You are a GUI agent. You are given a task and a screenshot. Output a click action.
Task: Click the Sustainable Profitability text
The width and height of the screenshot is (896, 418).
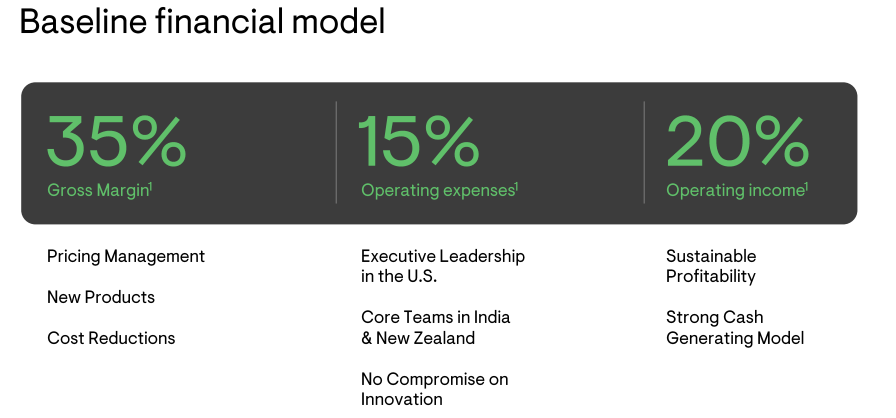(711, 266)
